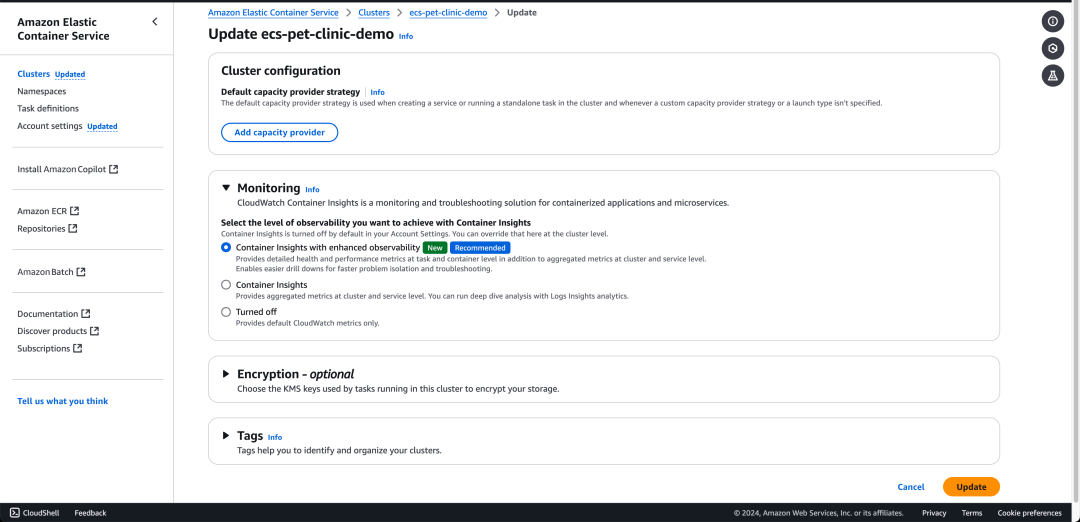Open Subscriptions link
The width and height of the screenshot is (1080, 522).
pyautogui.click(x=43, y=348)
